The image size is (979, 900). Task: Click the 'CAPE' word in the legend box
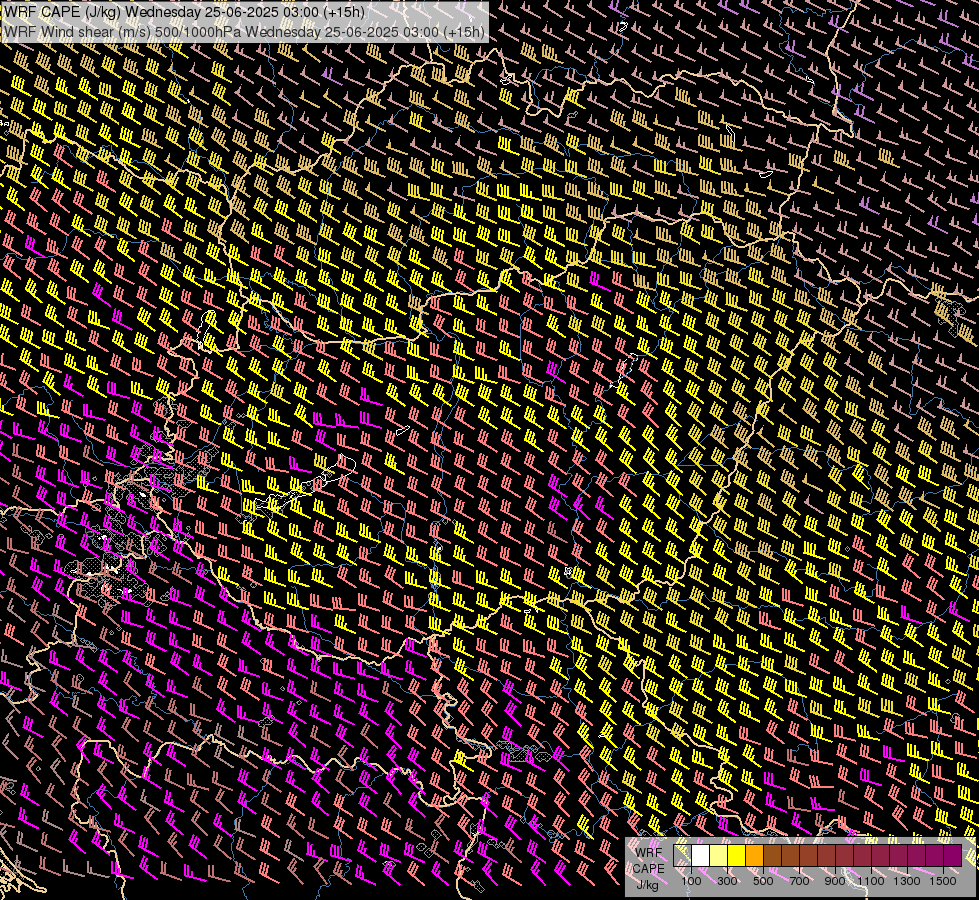649,869
